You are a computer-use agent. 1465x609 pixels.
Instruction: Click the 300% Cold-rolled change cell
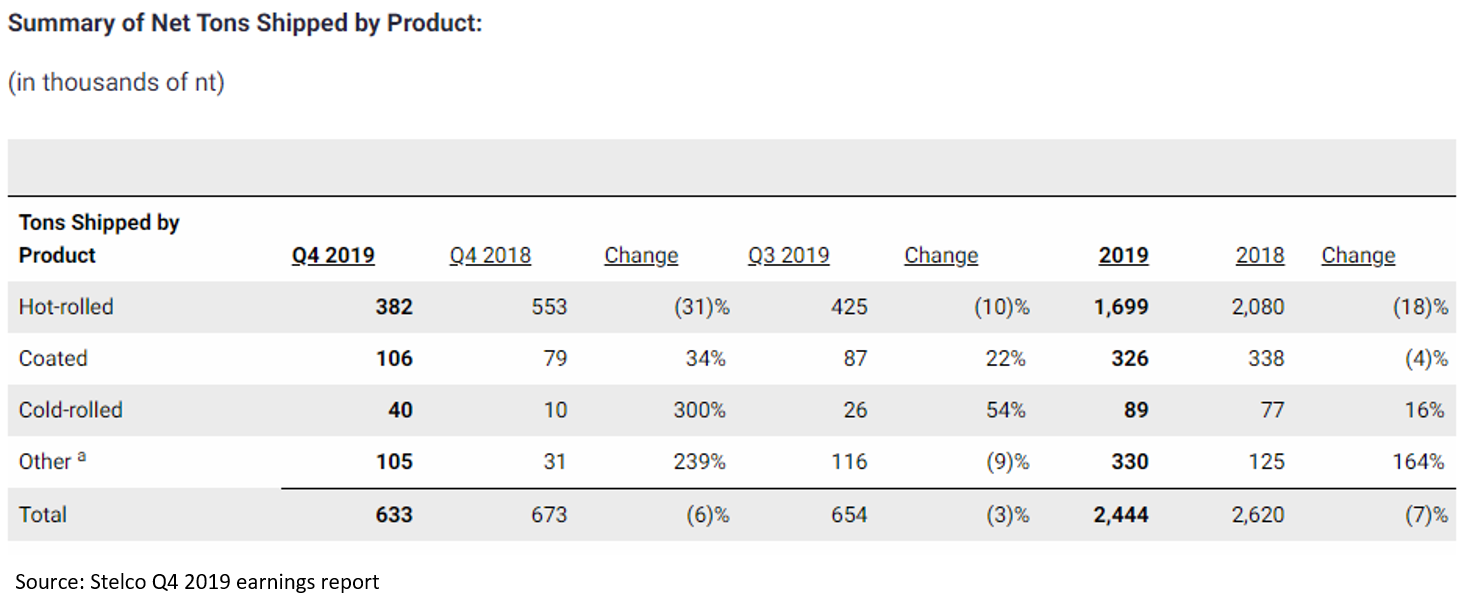pos(699,410)
